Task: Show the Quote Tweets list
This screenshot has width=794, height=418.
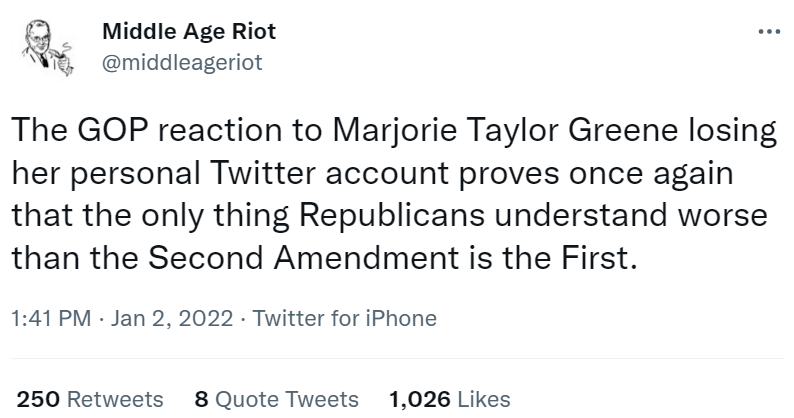Action: [286, 399]
